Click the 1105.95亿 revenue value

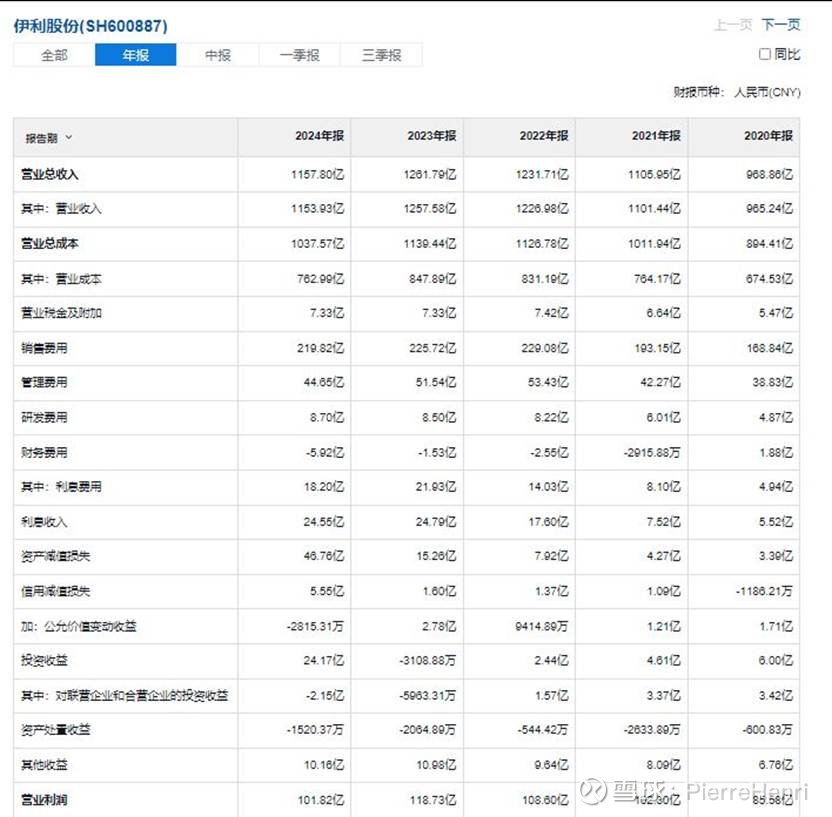(654, 175)
